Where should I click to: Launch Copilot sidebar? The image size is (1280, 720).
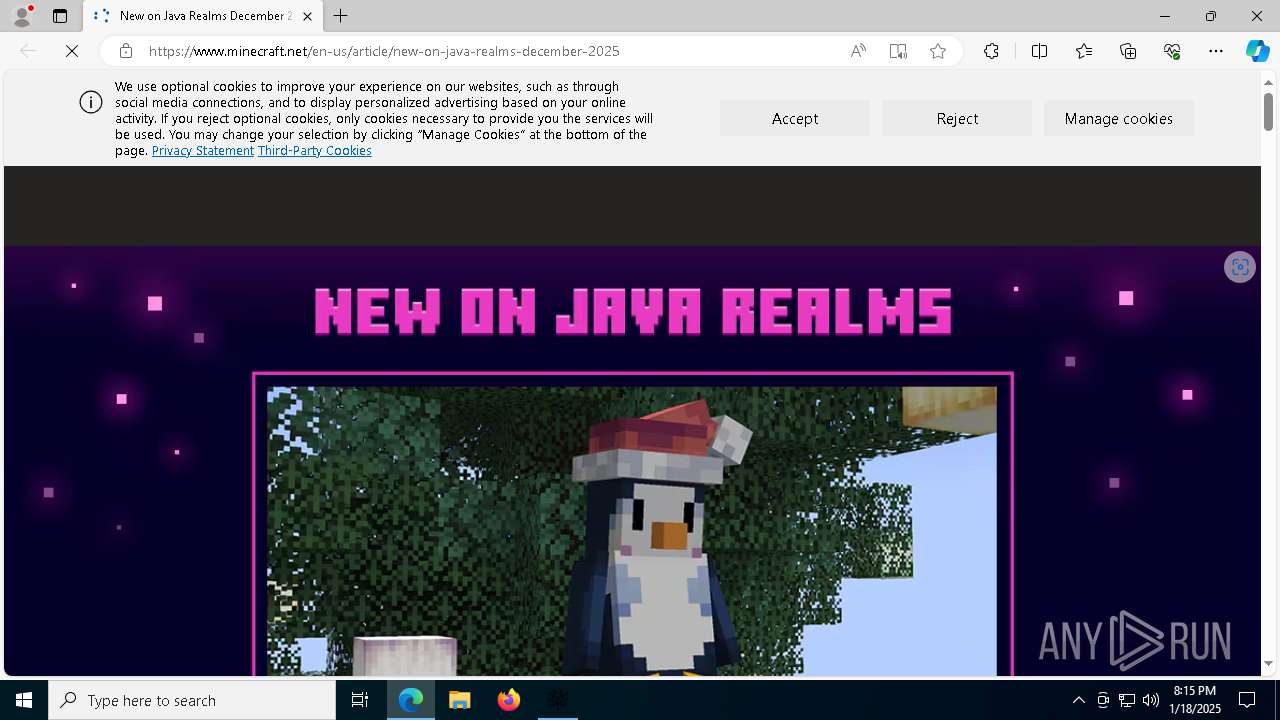[1257, 51]
